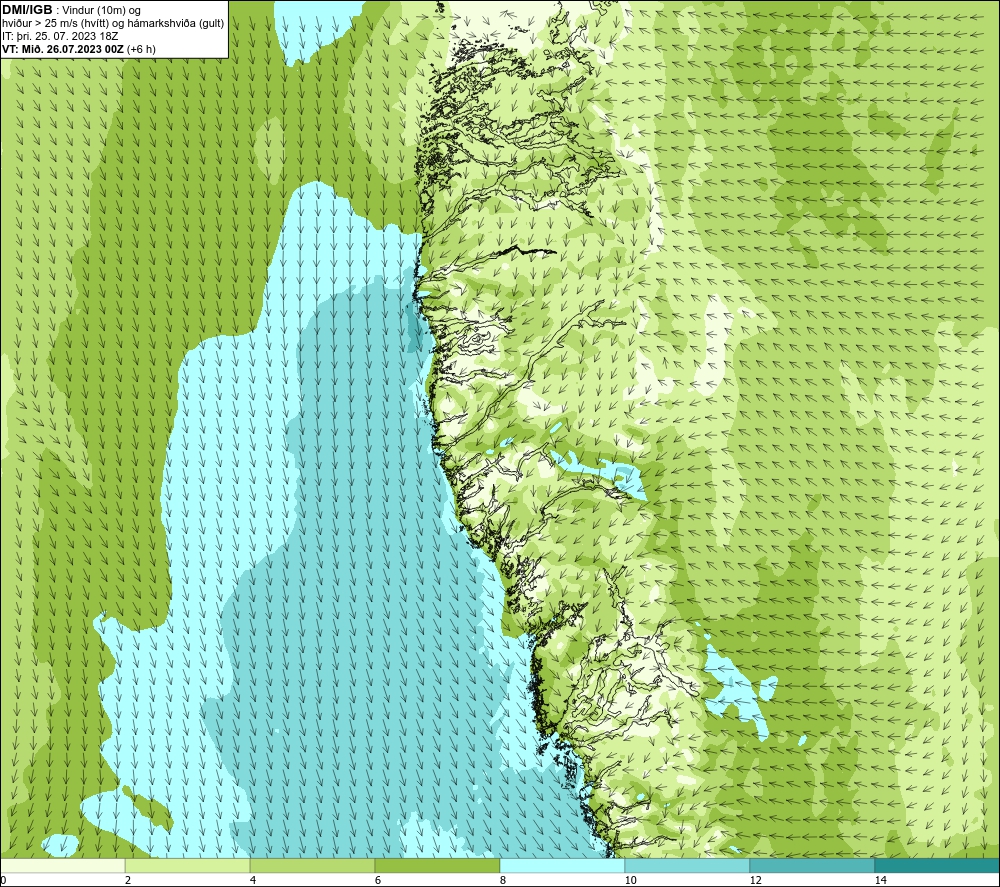Screen dimensions: 1000x887
Task: Click the "IT: þri. 25. 07. 2023 18Z" line
Action: 60,36
